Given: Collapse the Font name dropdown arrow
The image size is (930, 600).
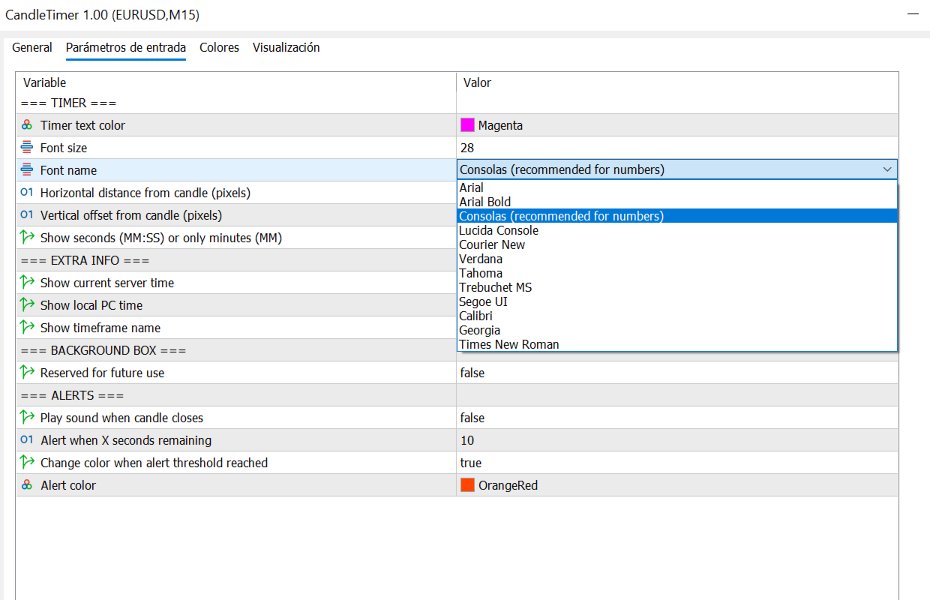Looking at the screenshot, I should tap(887, 170).
